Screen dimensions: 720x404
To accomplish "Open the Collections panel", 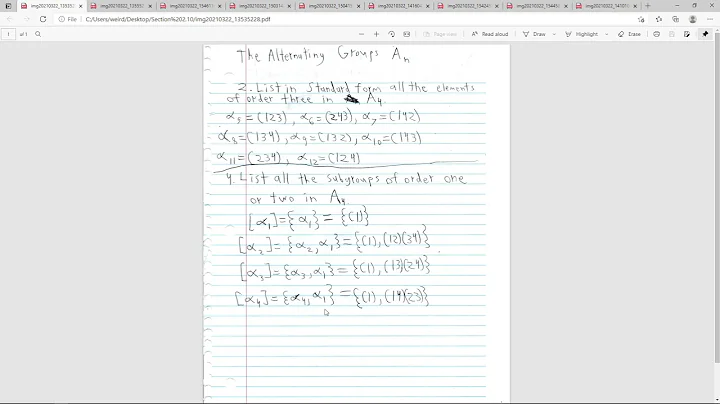I will click(675, 19).
